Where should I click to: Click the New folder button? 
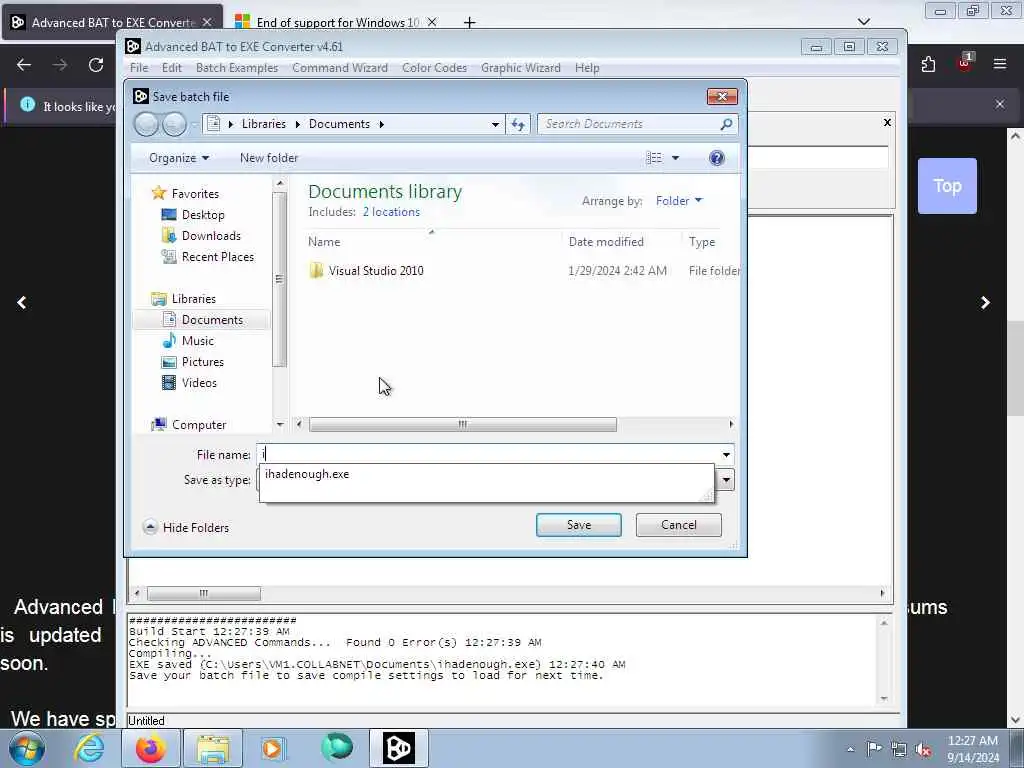click(268, 158)
